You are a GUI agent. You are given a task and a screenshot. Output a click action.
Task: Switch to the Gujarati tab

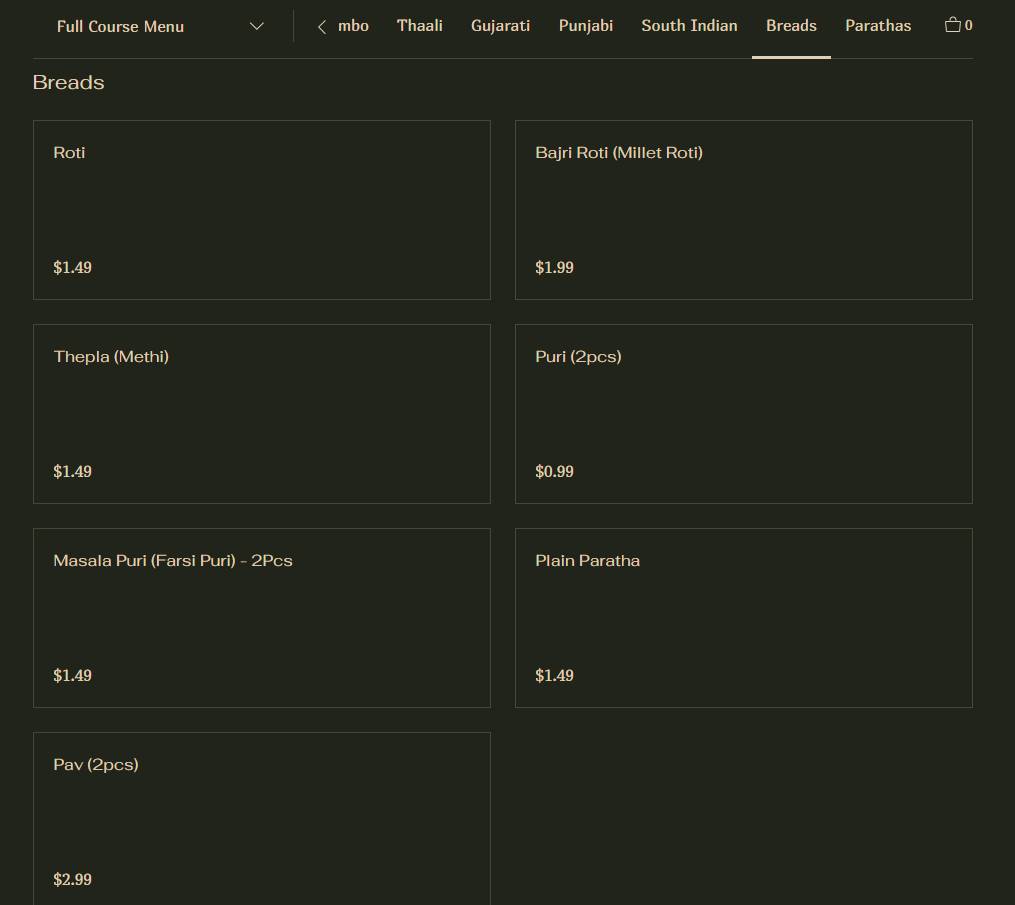point(500,26)
